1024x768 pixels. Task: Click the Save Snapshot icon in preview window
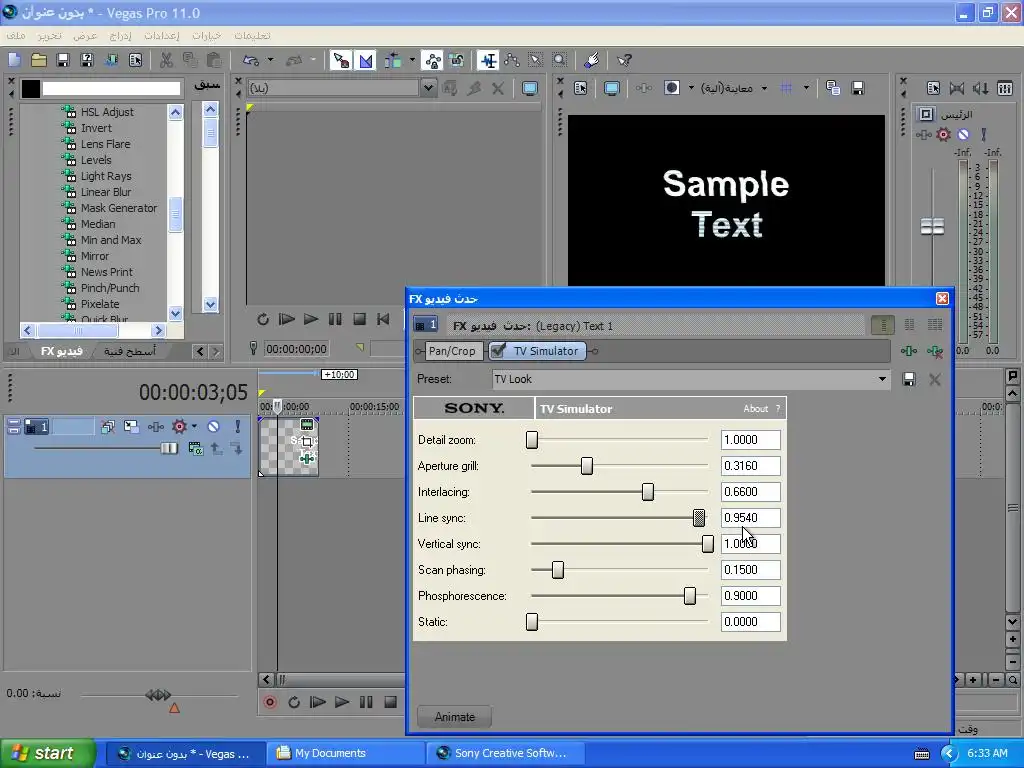pyautogui.click(x=857, y=88)
